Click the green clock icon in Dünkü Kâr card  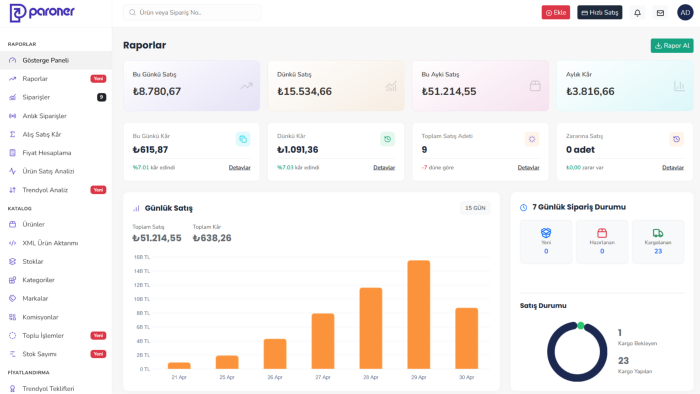pyautogui.click(x=388, y=139)
